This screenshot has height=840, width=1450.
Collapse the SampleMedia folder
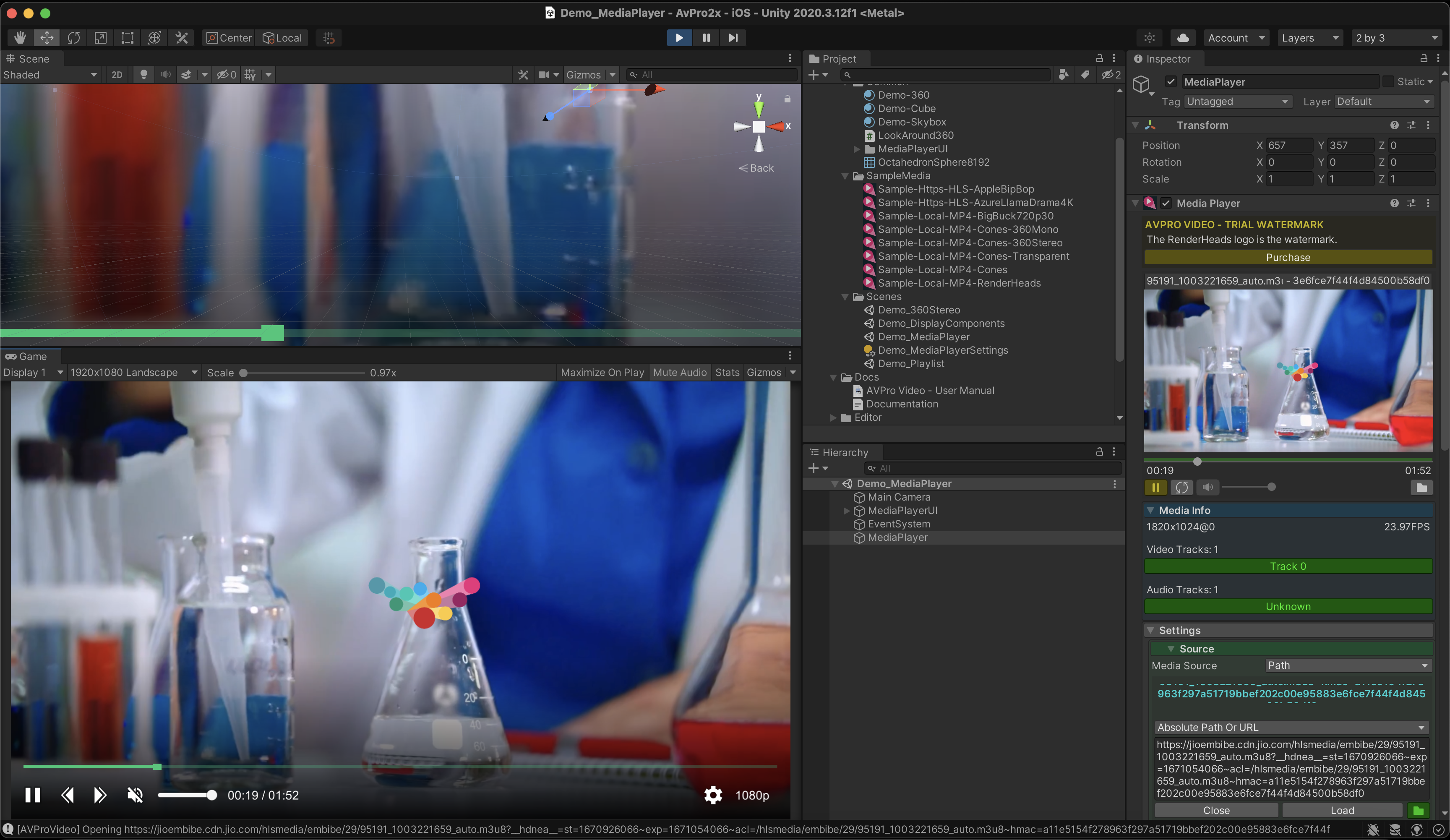coord(845,176)
